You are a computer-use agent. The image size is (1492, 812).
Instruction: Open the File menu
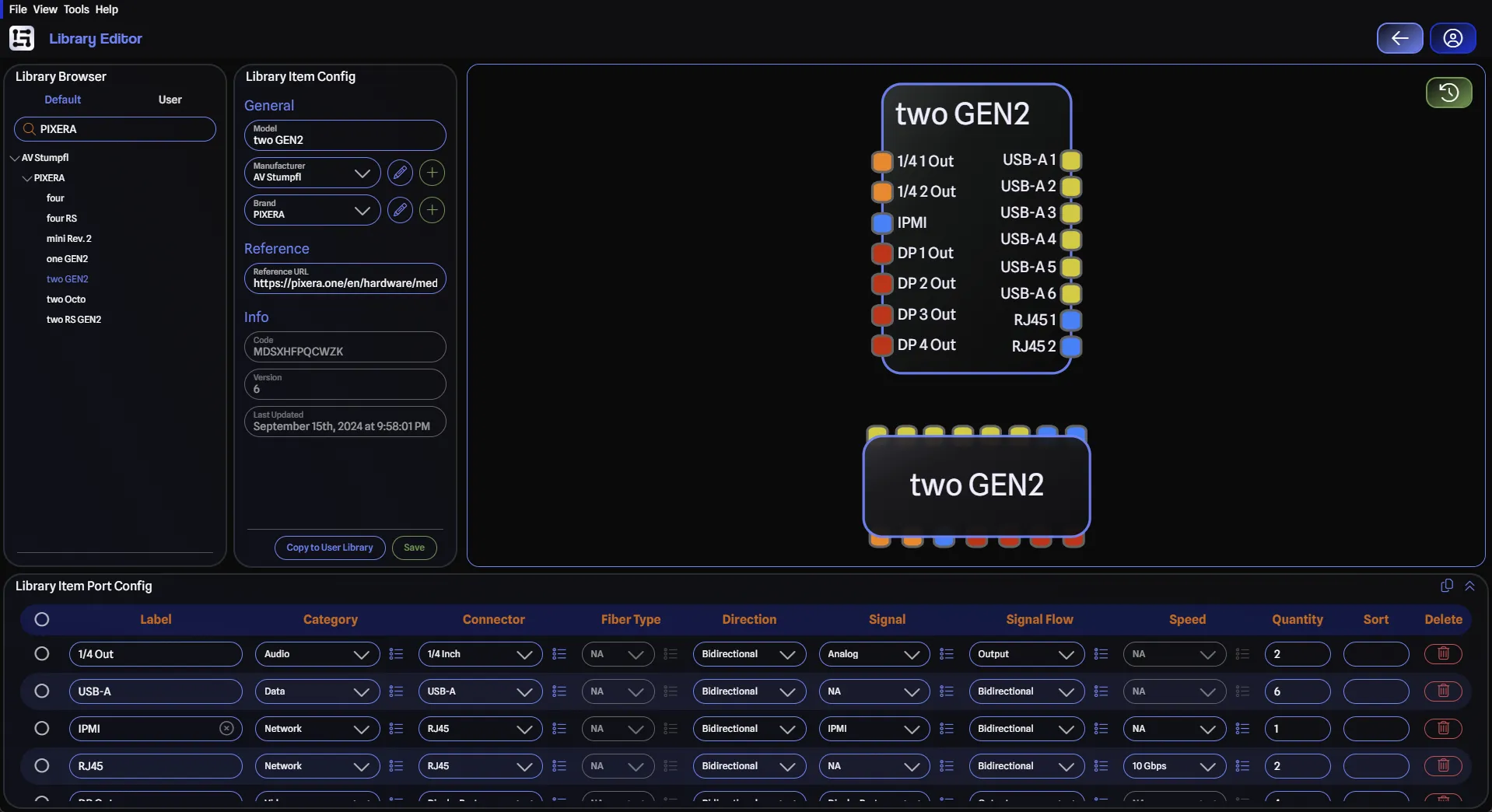click(x=18, y=9)
